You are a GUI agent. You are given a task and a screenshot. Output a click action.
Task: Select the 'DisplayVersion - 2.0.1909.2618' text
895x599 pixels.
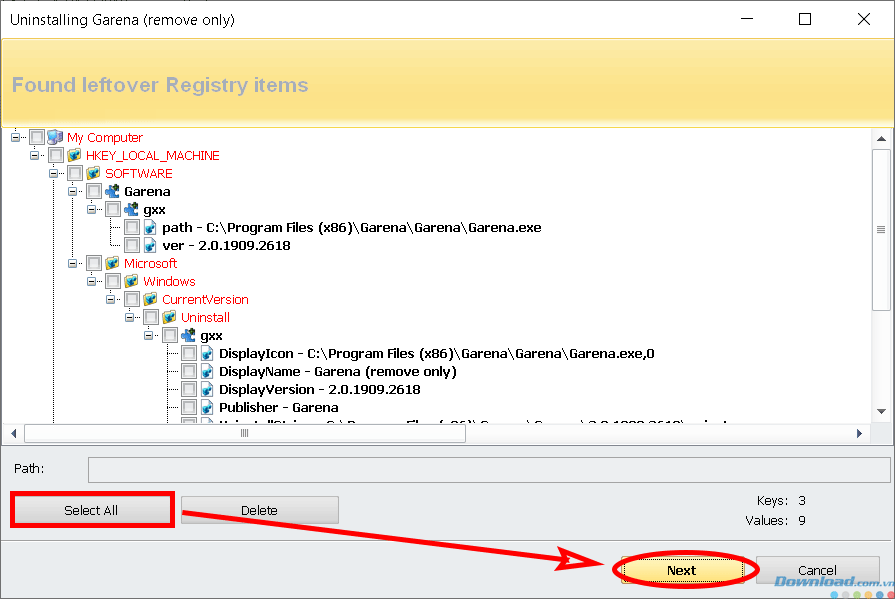coord(320,389)
